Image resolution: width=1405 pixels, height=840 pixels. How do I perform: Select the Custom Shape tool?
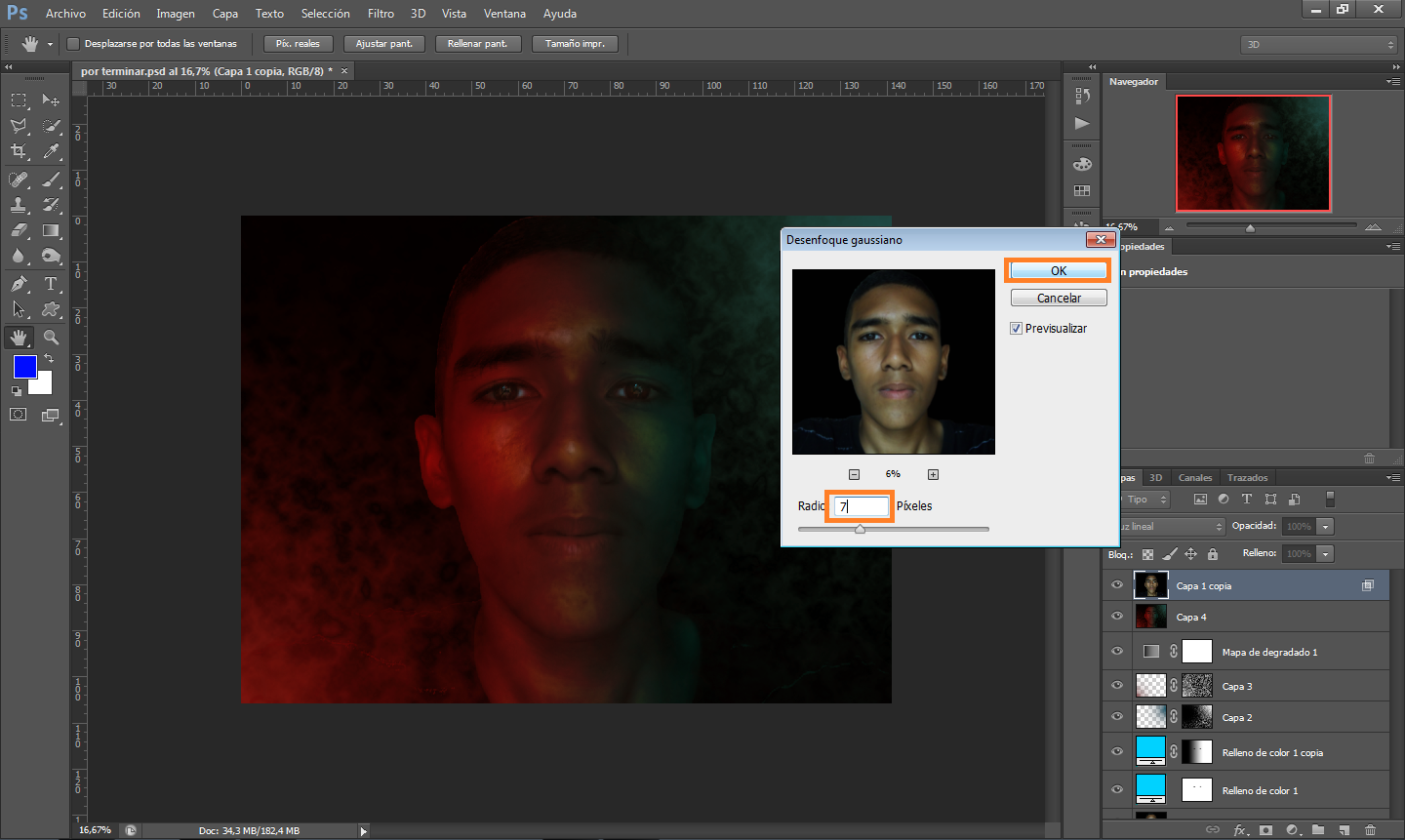(51, 309)
